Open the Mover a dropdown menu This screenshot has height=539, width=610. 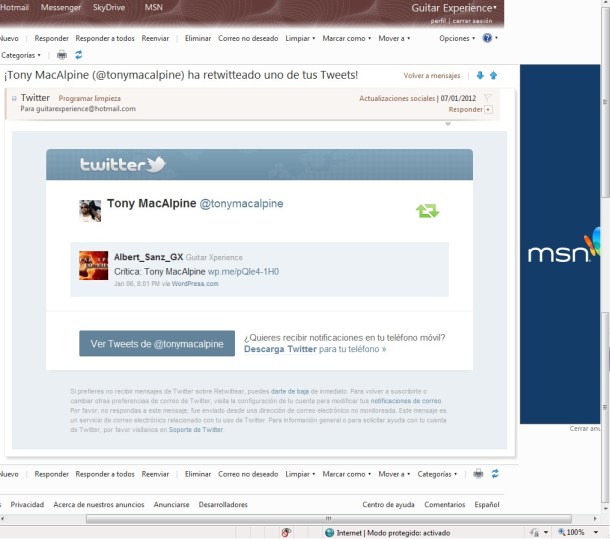393,38
